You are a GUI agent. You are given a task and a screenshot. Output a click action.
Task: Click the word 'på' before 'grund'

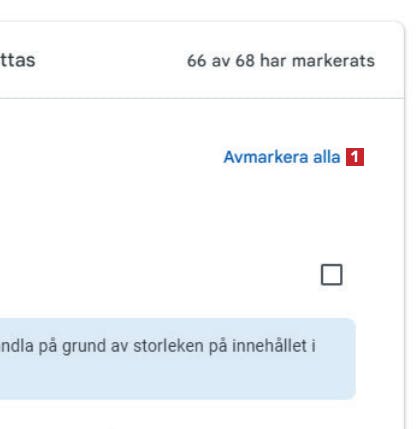pos(47,347)
